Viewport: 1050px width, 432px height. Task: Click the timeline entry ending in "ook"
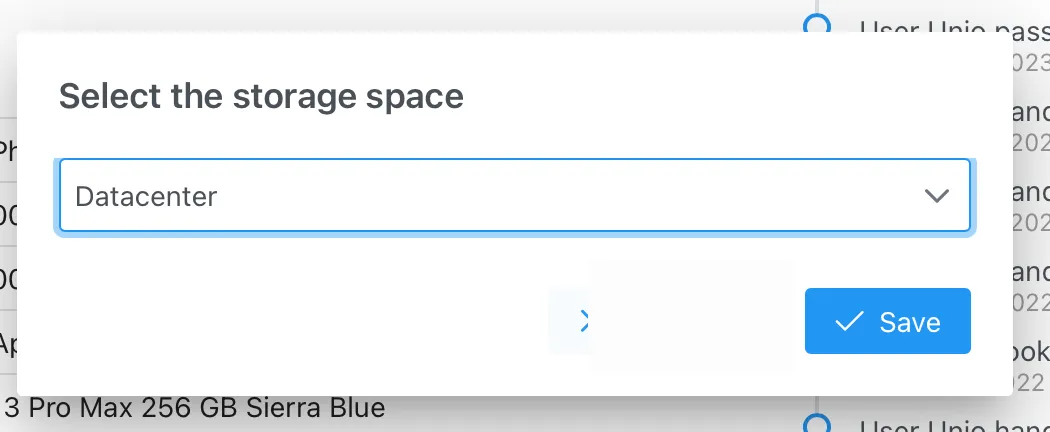tap(1030, 352)
